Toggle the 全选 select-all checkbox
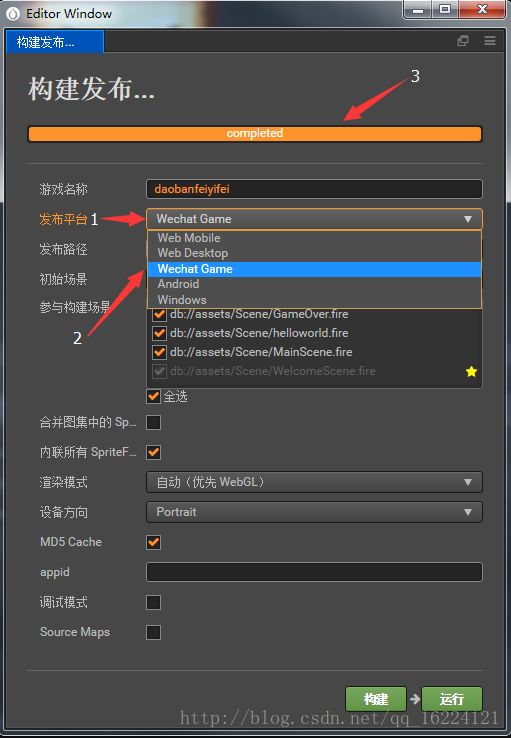 [x=153, y=396]
